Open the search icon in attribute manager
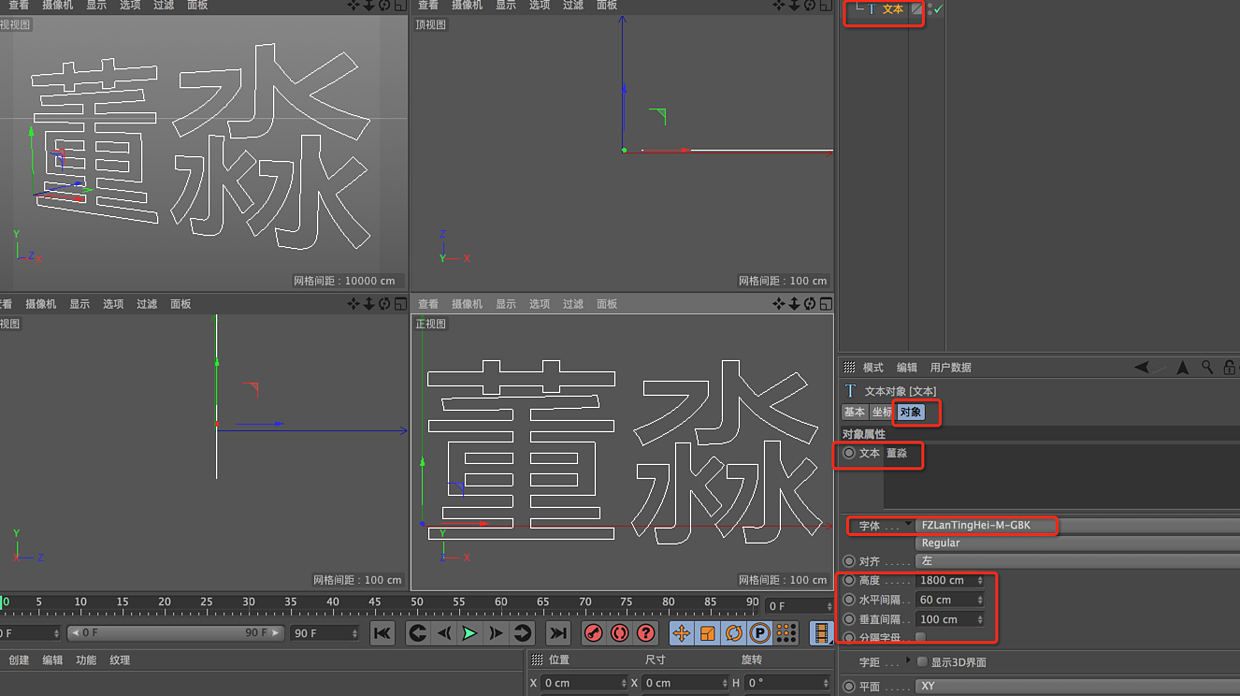The width and height of the screenshot is (1240, 696). (1207, 366)
